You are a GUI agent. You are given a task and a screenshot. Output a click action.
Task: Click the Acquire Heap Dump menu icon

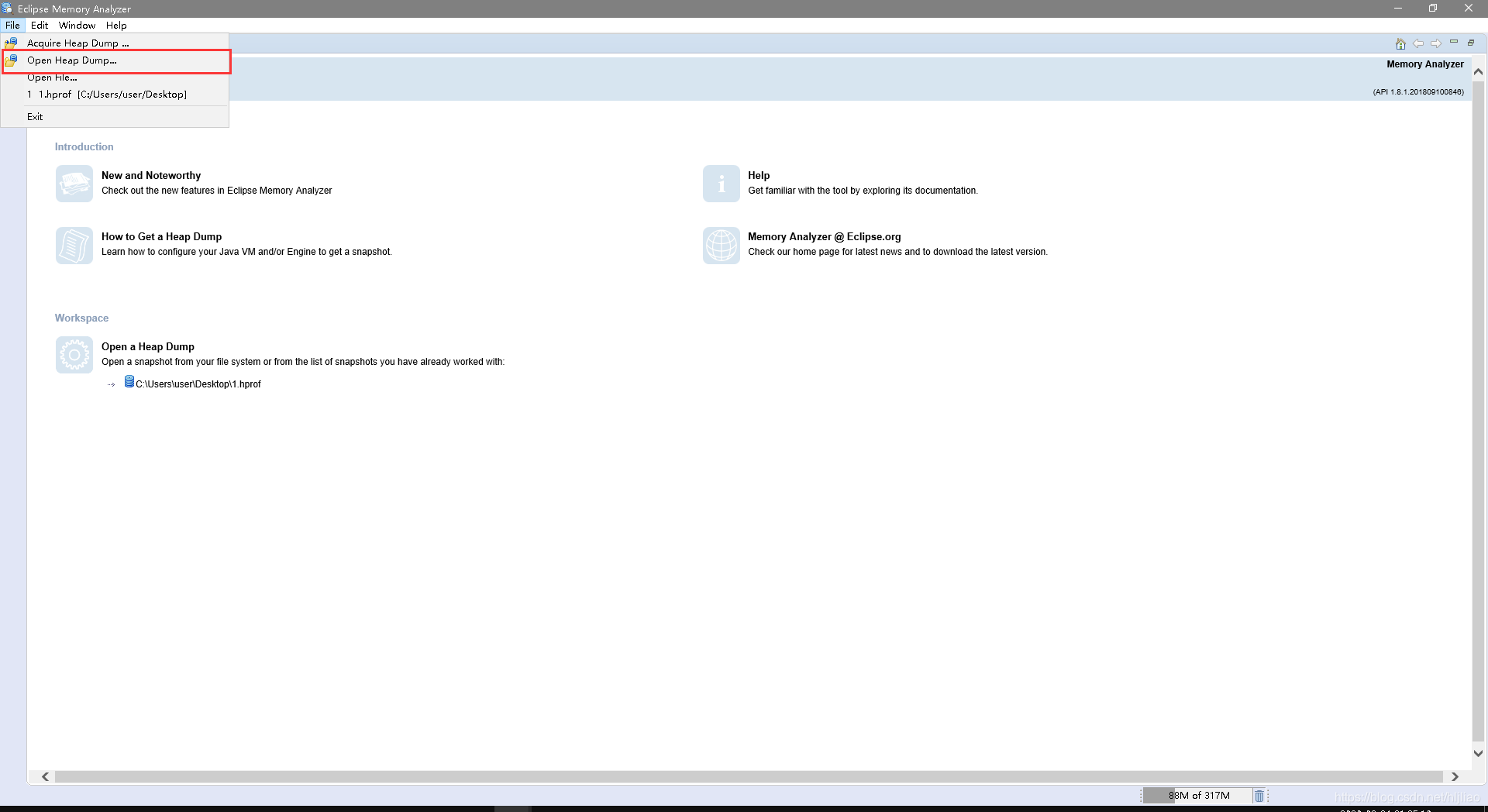12,43
